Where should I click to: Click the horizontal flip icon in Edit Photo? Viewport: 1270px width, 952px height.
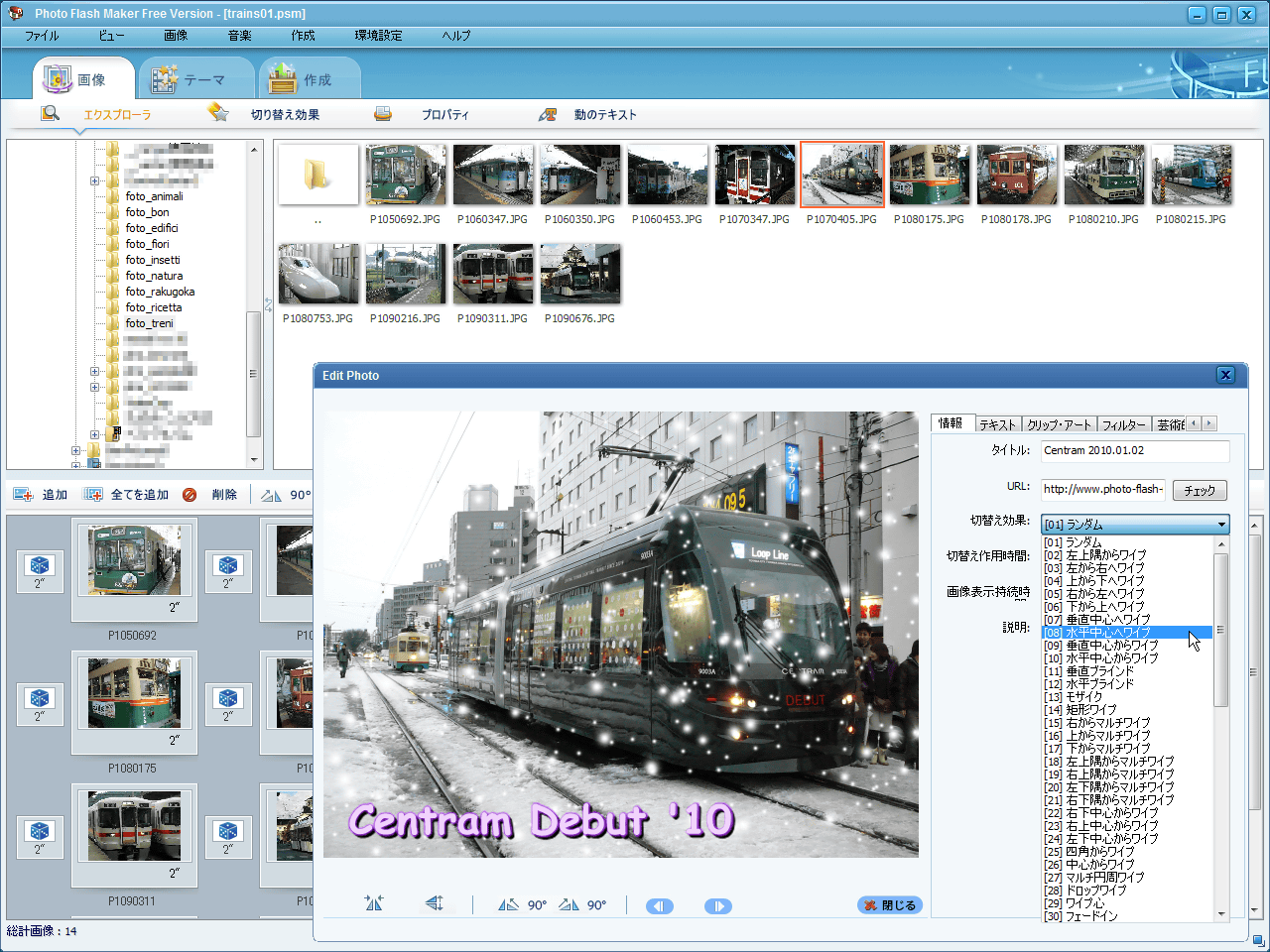click(373, 903)
